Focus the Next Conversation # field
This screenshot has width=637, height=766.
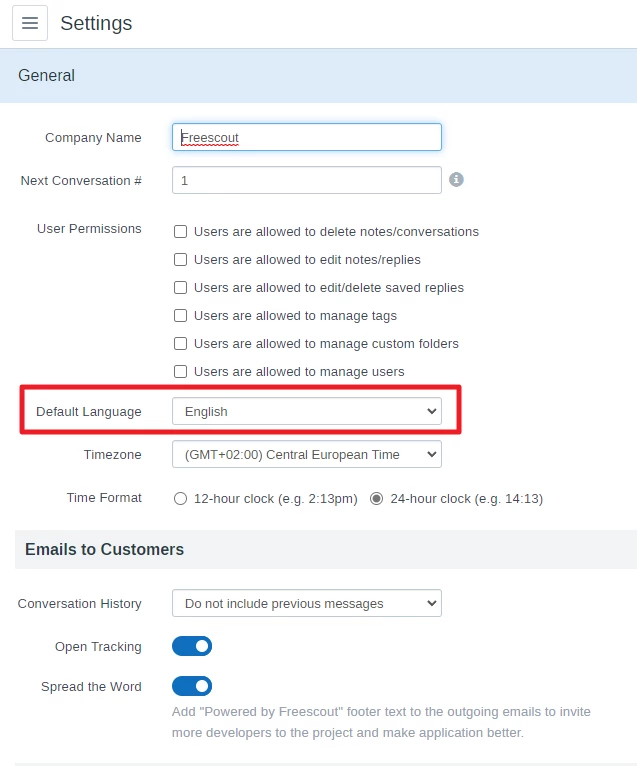(x=306, y=180)
